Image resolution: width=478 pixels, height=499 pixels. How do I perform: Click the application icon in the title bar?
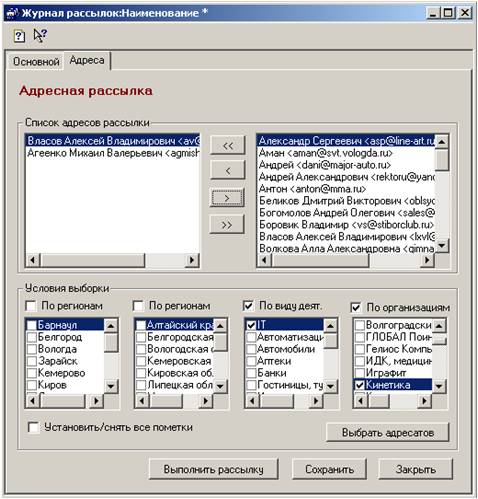click(x=12, y=13)
